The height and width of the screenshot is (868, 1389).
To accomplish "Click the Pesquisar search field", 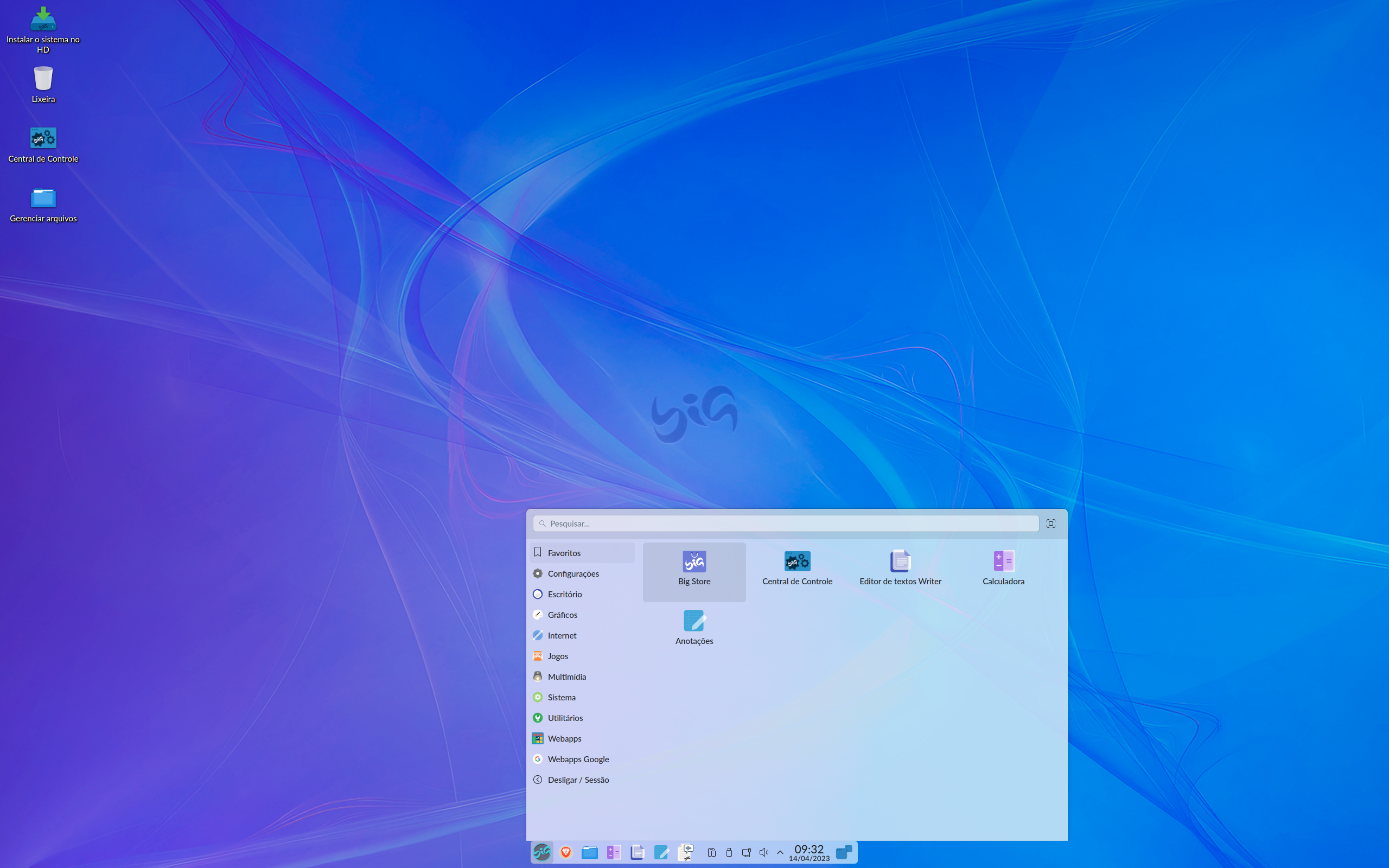I will [x=786, y=524].
